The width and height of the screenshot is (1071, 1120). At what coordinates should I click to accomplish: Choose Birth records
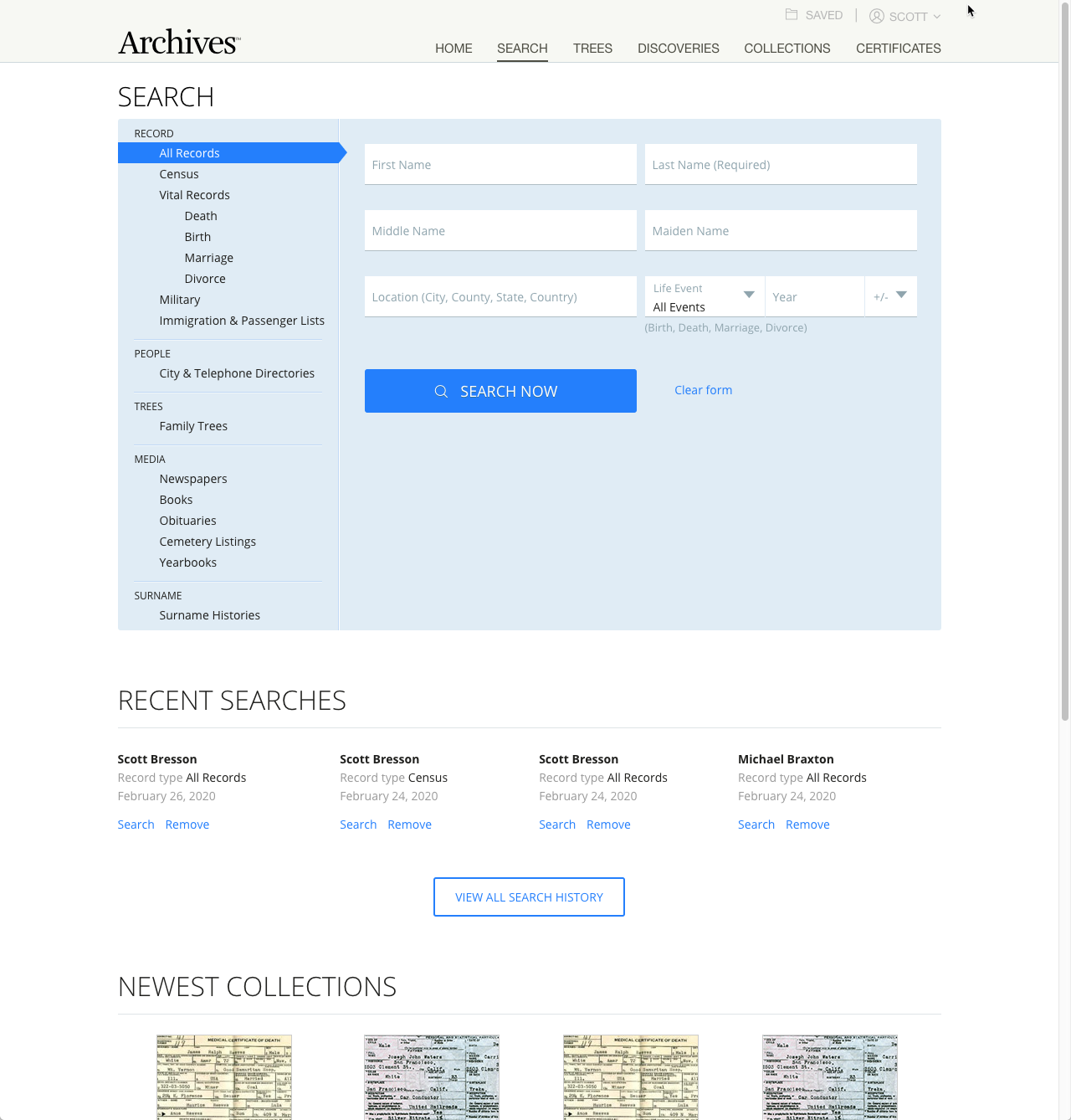pos(197,237)
